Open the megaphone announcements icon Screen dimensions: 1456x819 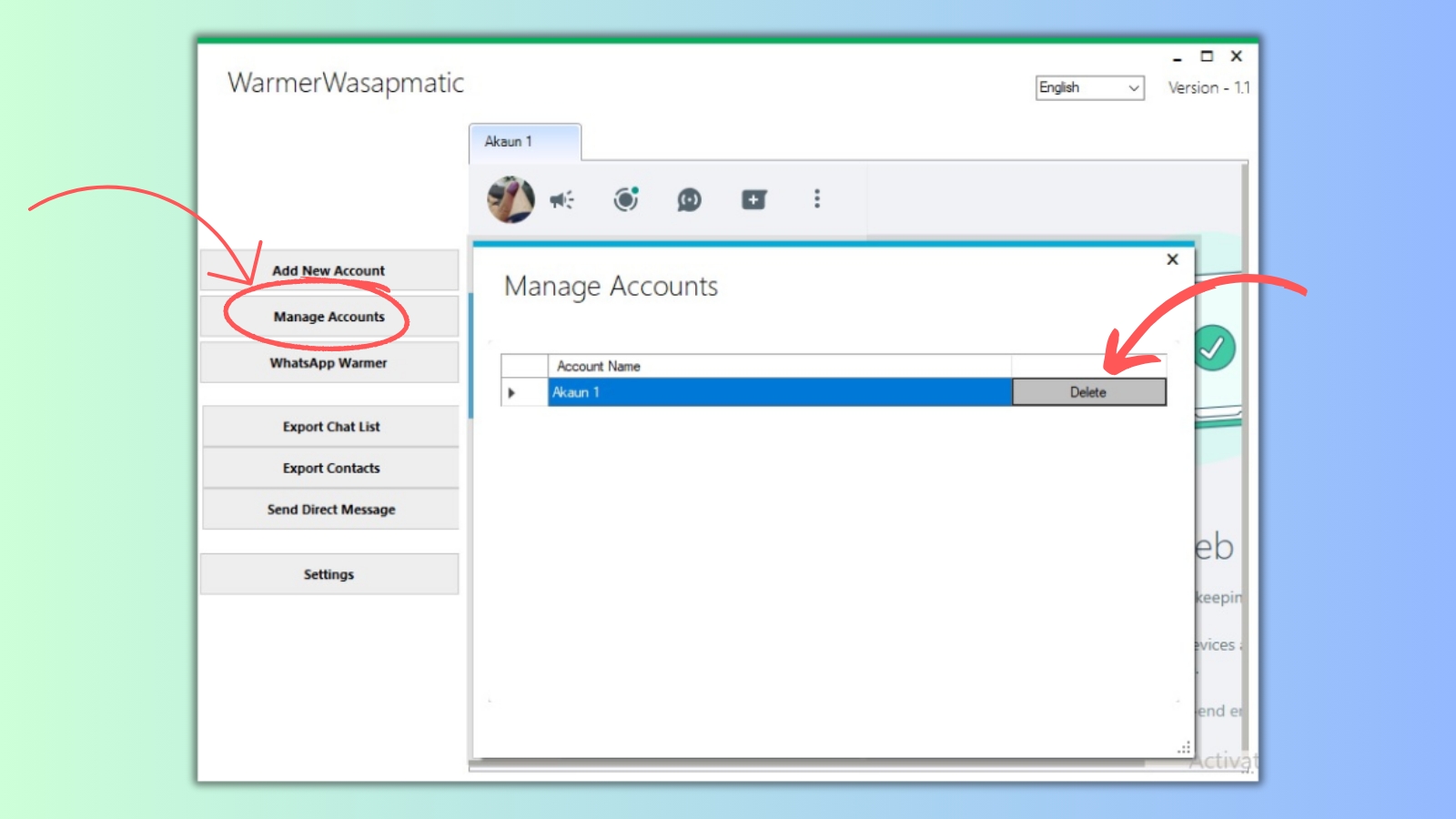point(561,199)
